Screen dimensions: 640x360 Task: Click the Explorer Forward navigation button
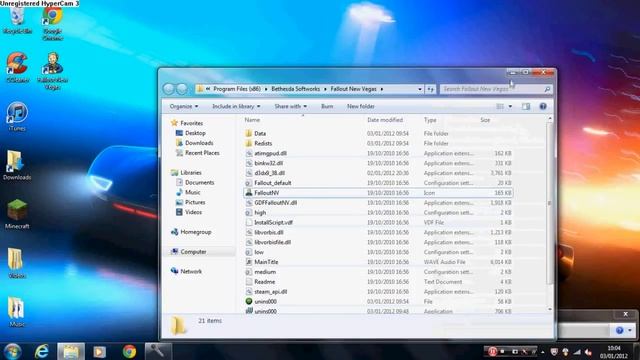click(182, 89)
